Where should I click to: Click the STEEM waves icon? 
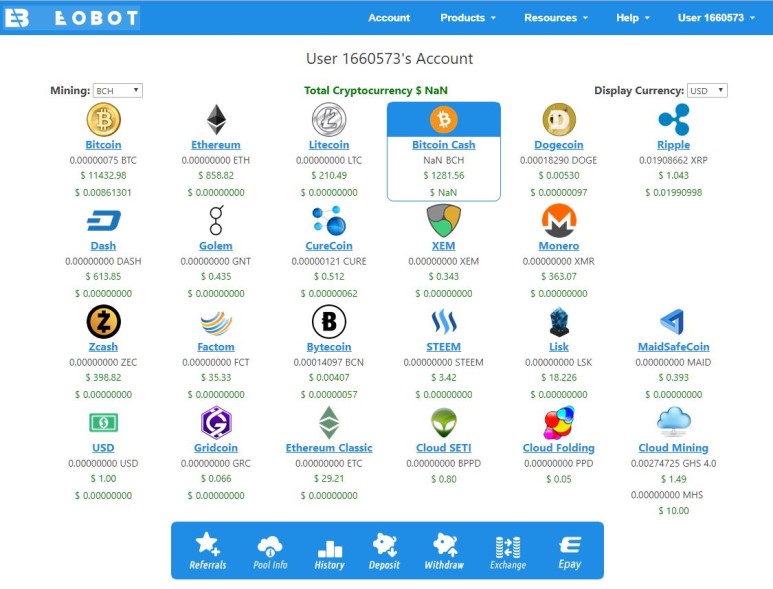click(x=444, y=321)
